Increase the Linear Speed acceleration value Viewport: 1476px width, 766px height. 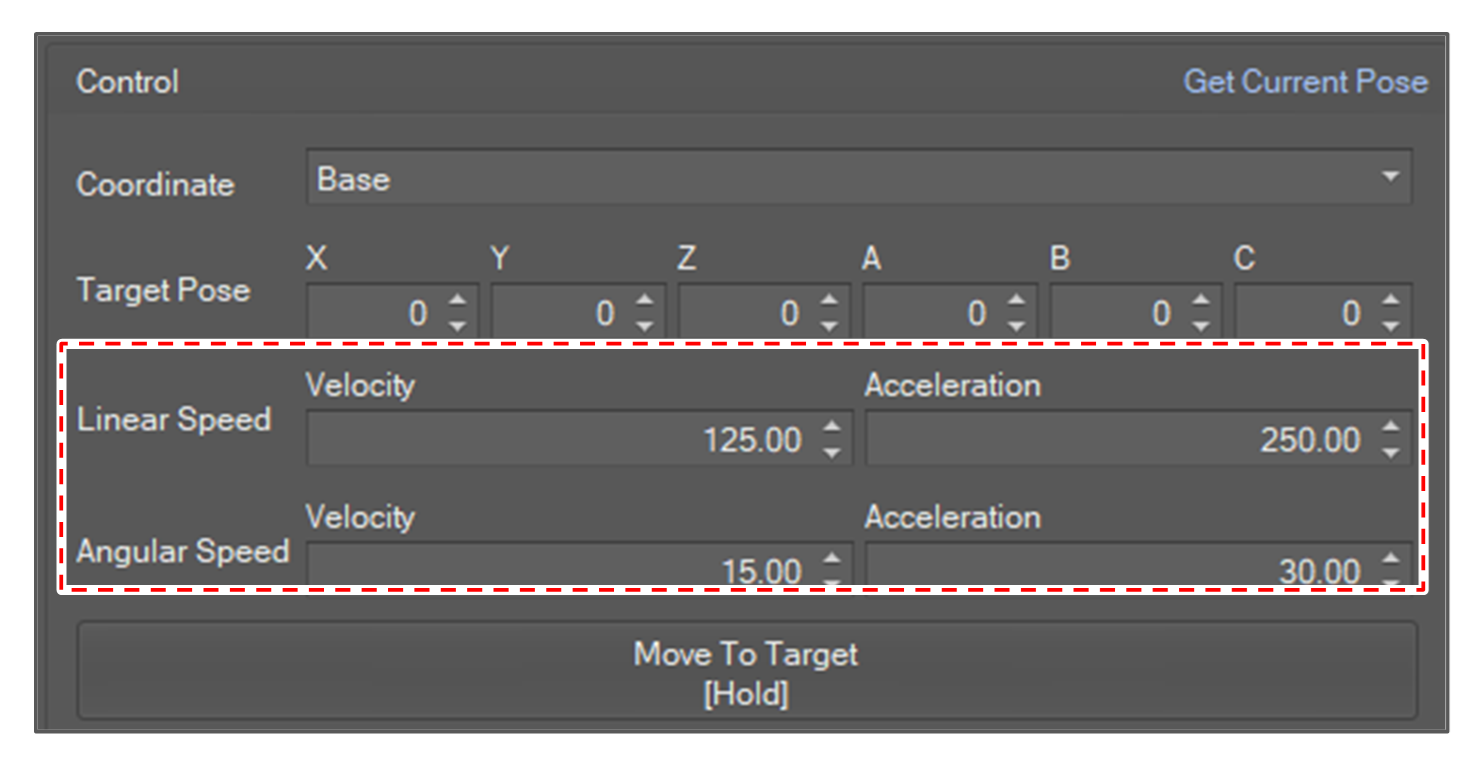(1390, 427)
